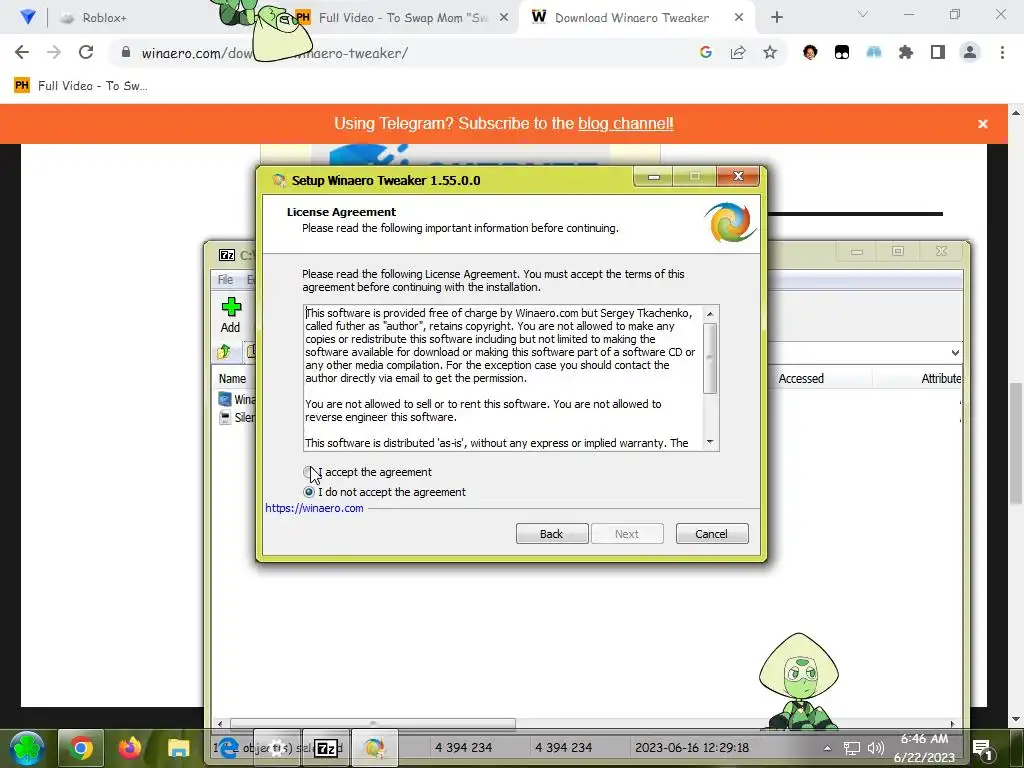Bookmark this page with star icon
The height and width of the screenshot is (768, 1024).
pos(770,52)
